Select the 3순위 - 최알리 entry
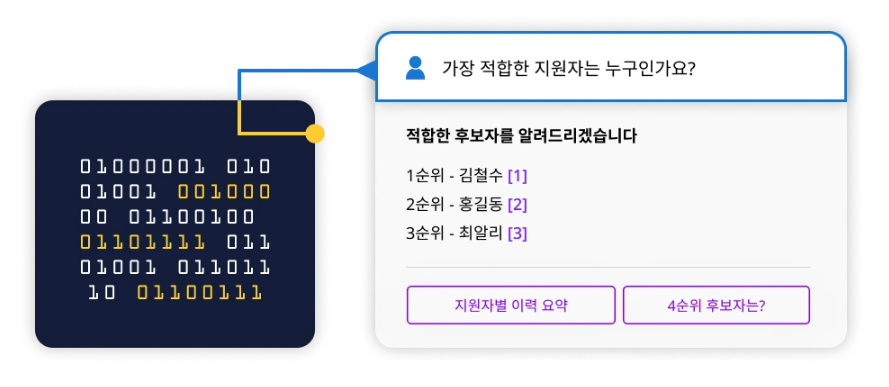The height and width of the screenshot is (387, 889). pyautogui.click(x=454, y=233)
